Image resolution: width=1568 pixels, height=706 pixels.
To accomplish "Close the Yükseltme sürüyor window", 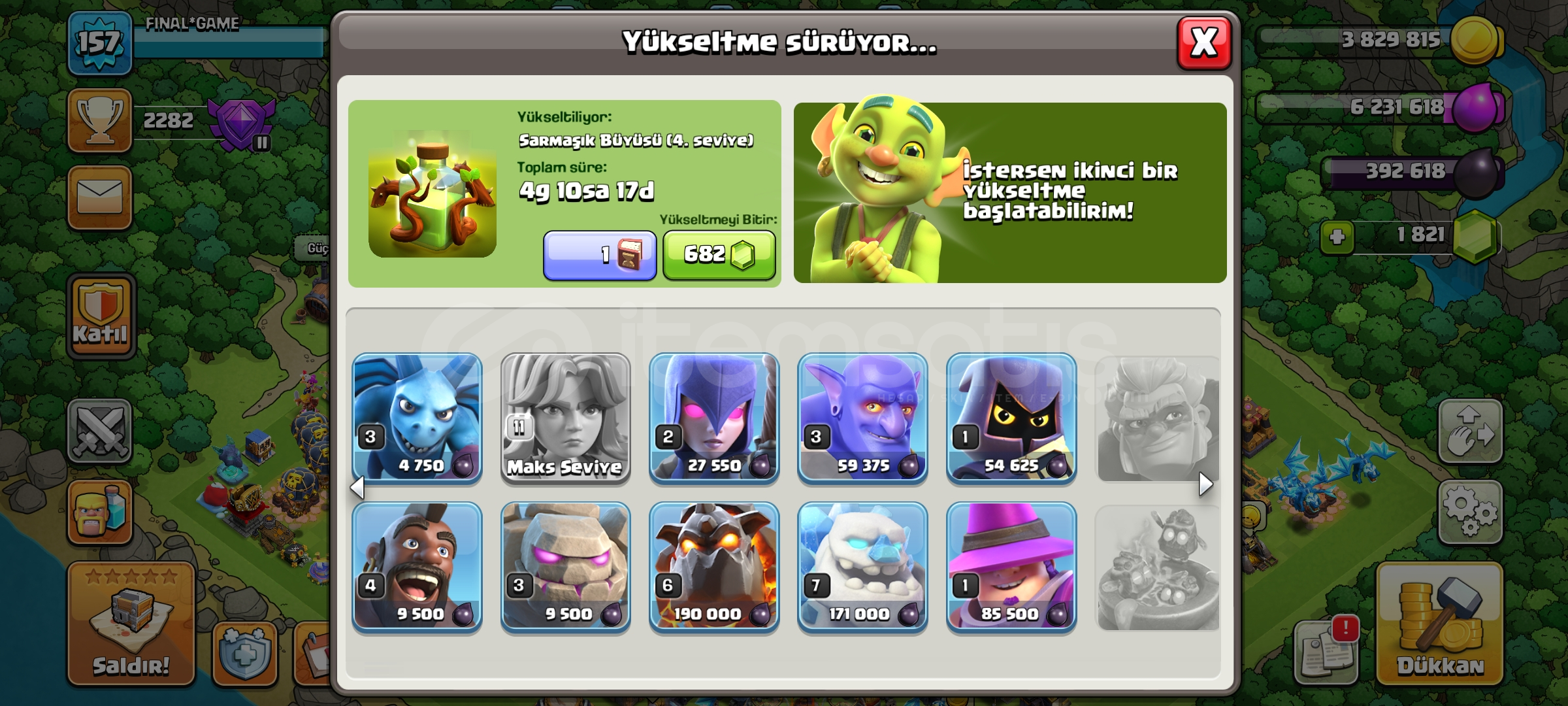I will (x=1204, y=43).
